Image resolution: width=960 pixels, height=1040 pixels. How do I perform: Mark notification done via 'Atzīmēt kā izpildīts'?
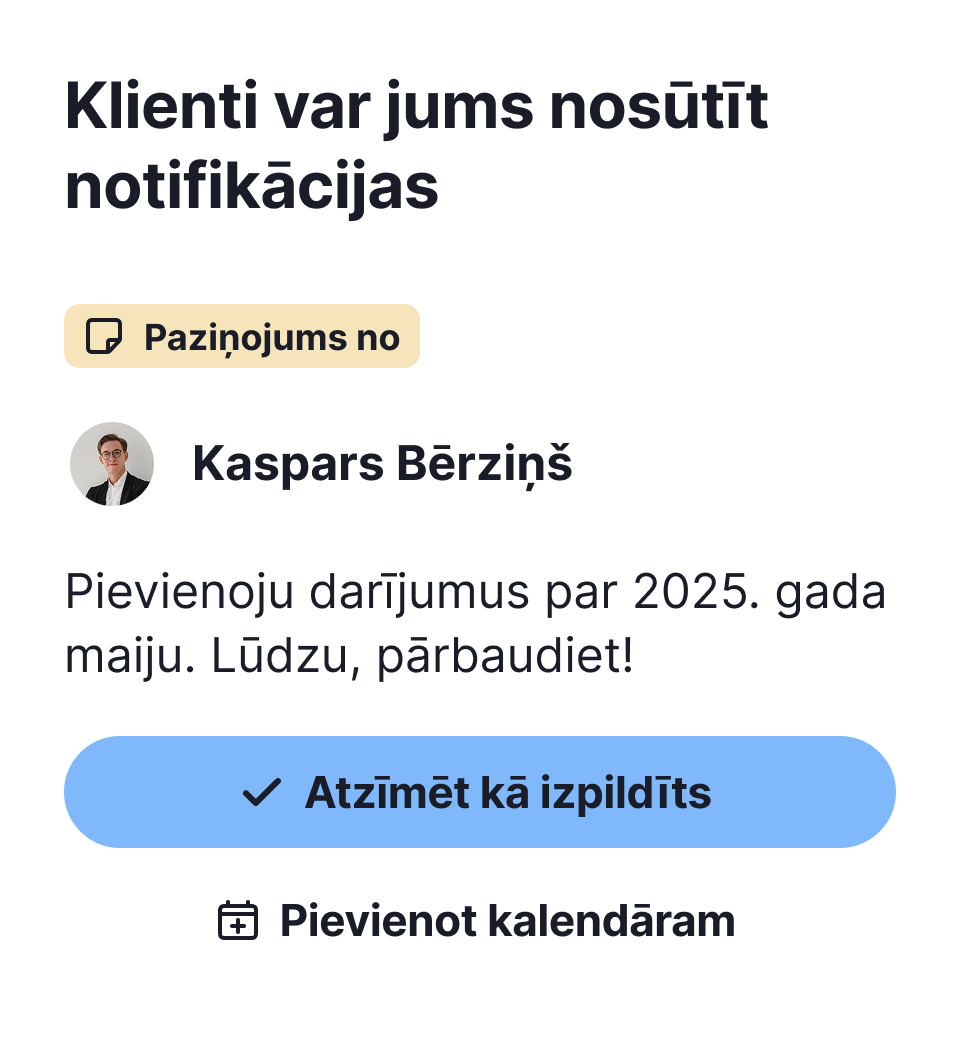[x=480, y=792]
